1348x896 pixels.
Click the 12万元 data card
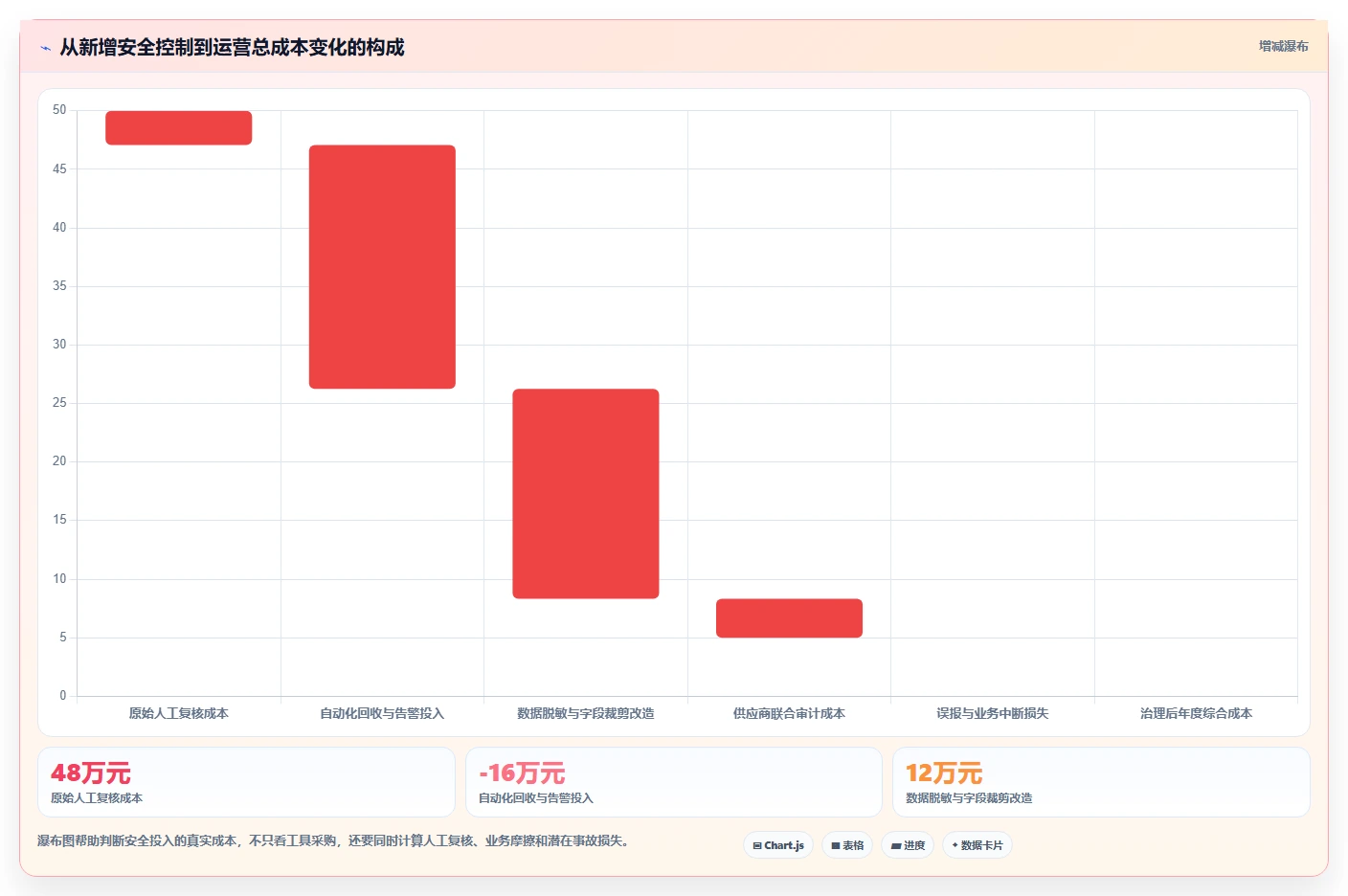click(1101, 782)
